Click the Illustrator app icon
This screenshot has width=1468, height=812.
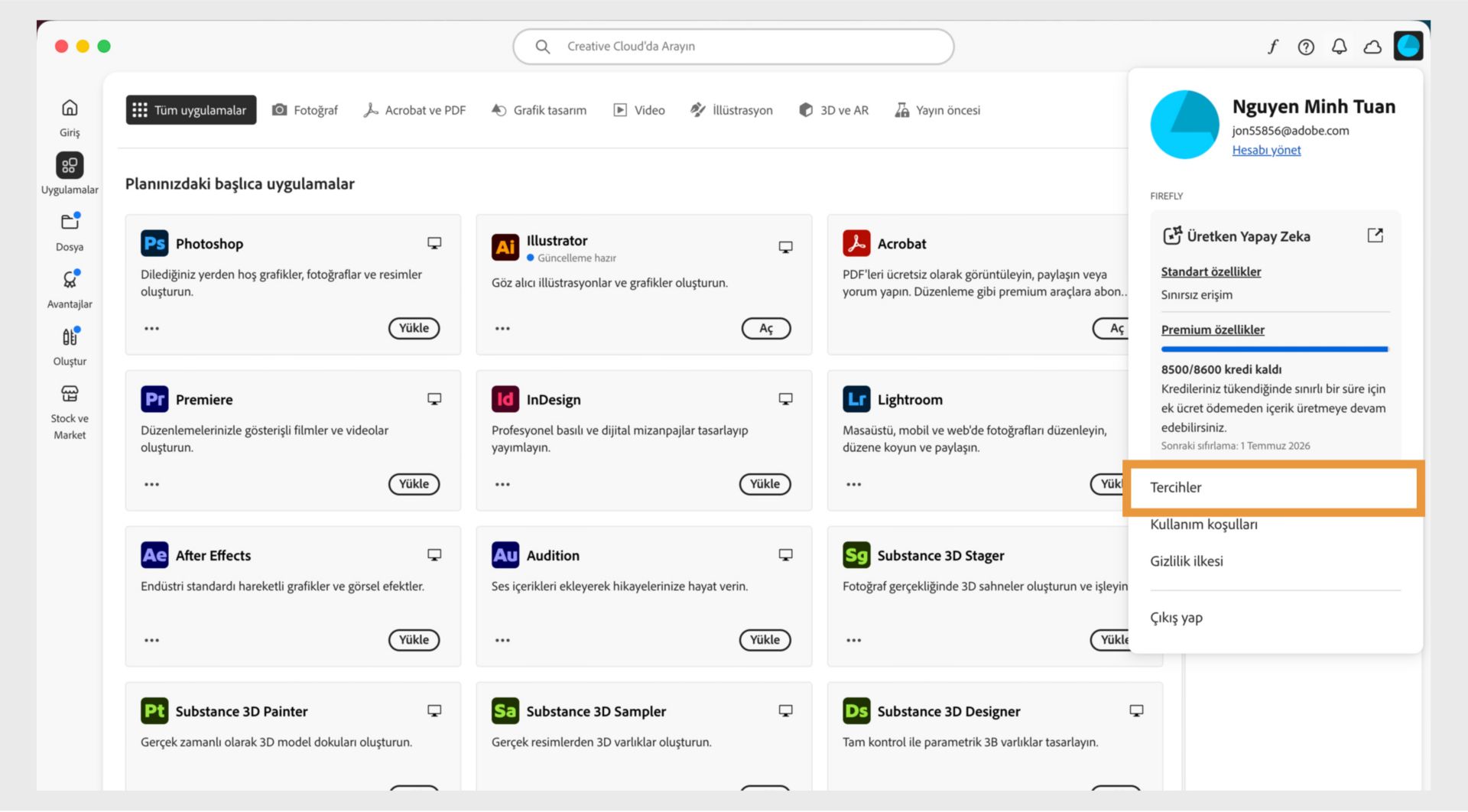505,246
